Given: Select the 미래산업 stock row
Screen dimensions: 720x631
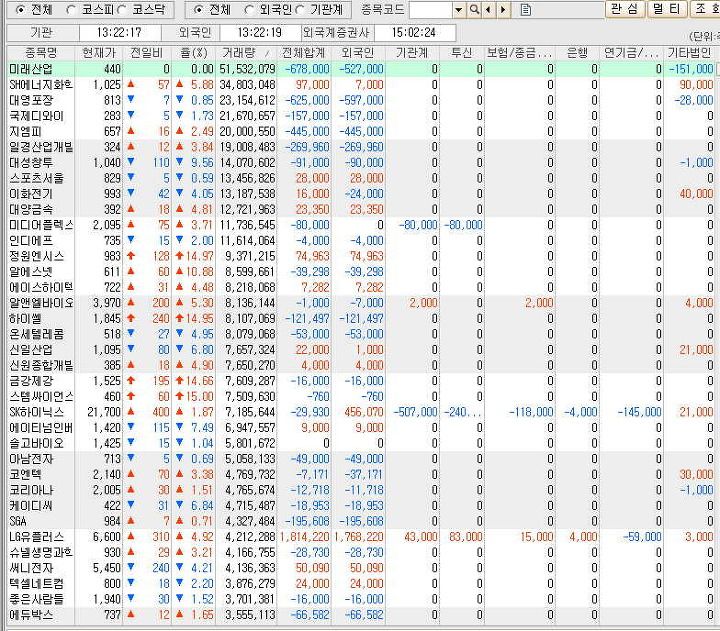Looking at the screenshot, I should 361,69.
